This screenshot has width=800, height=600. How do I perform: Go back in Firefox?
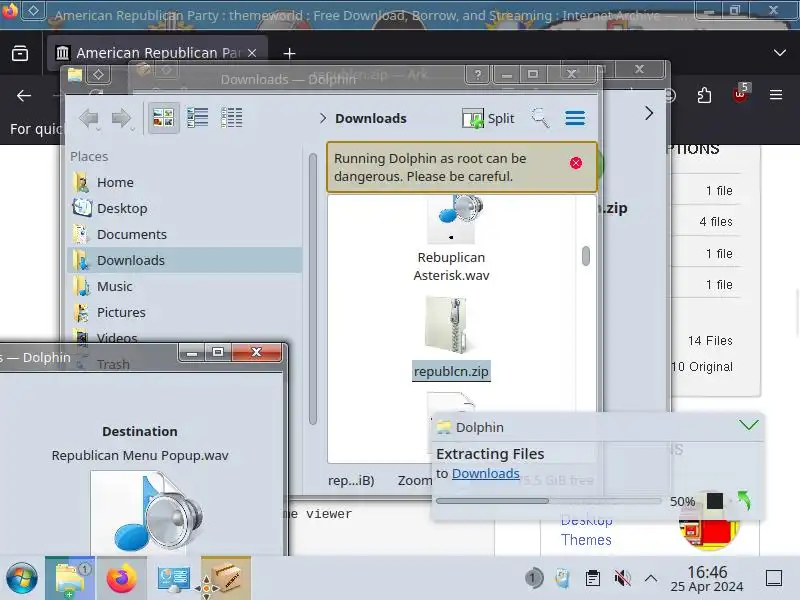pos(23,95)
